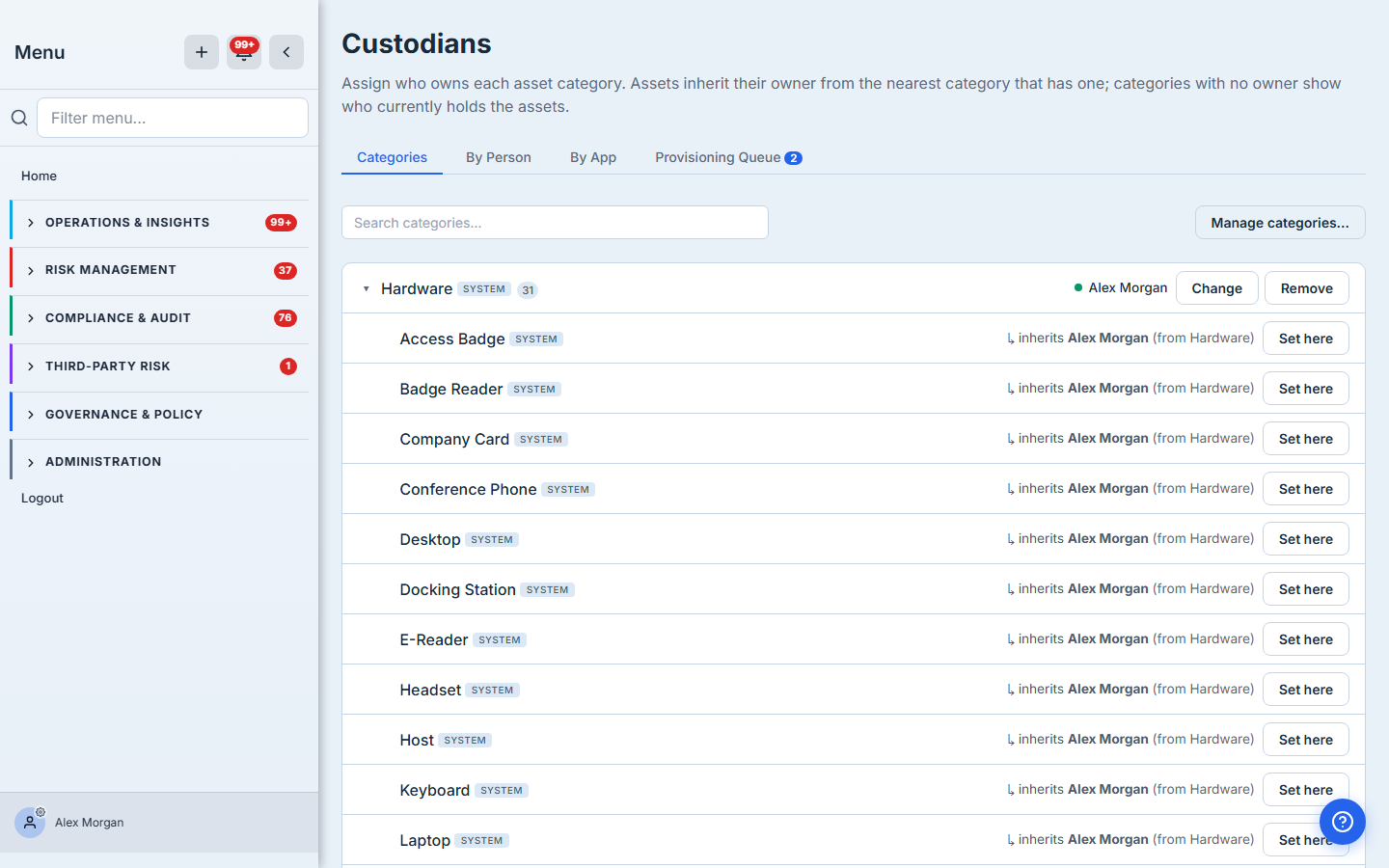Focus the Search categories field
Image resolution: width=1389 pixels, height=868 pixels.
(555, 223)
